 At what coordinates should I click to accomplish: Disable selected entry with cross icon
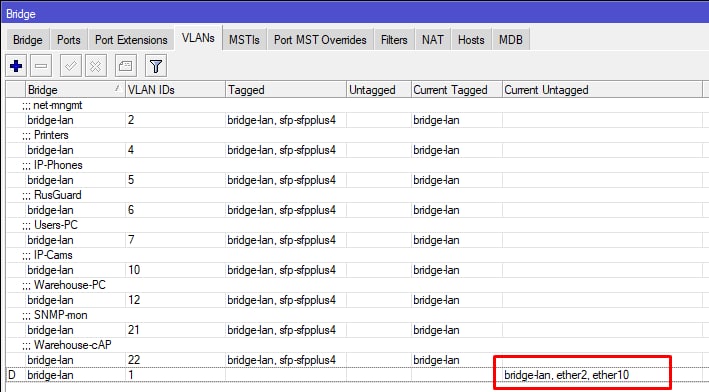tap(95, 66)
